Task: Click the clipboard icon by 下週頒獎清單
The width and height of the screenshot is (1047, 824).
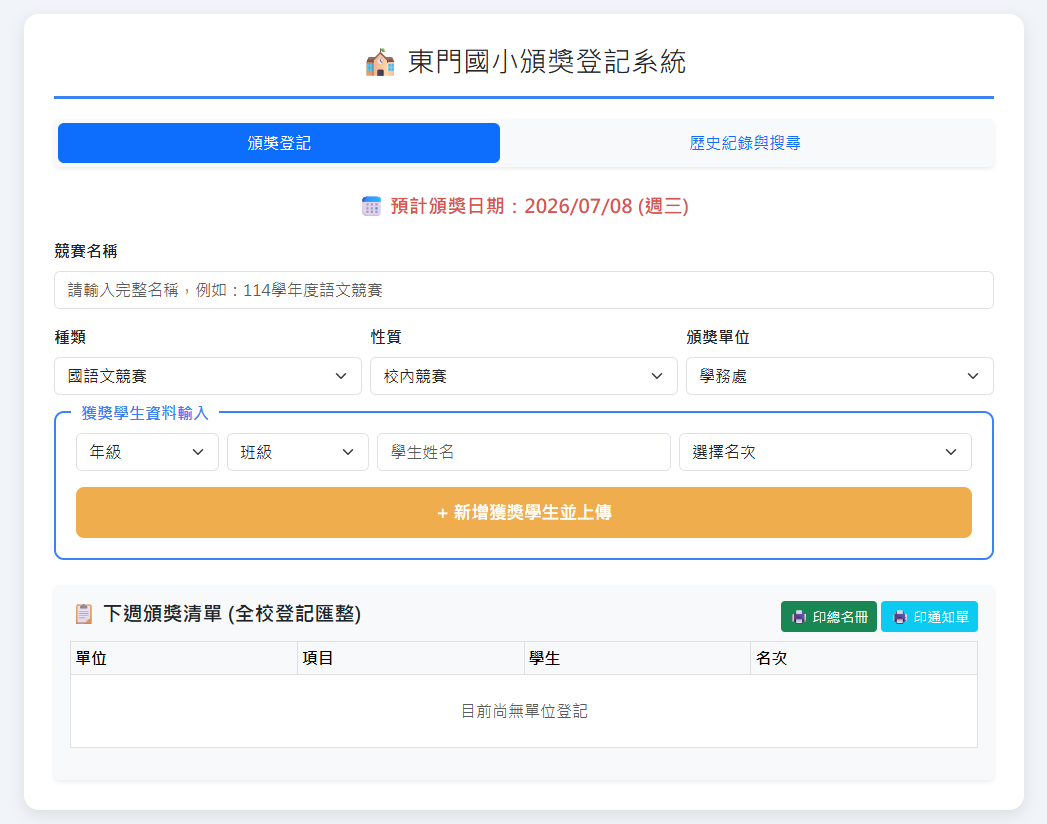Action: click(84, 614)
